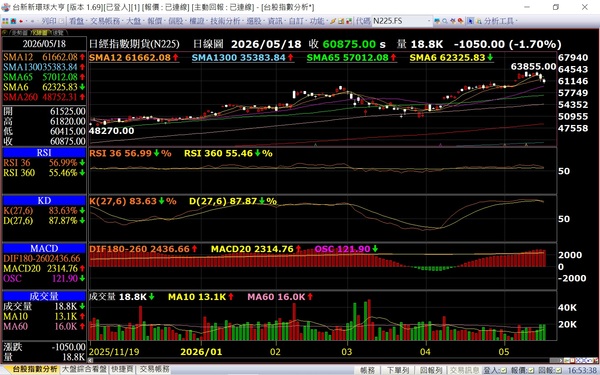600x375 pixels.
Task: Click the horizontal chart scrollbar thumb
Action: pyautogui.click(x=555, y=360)
